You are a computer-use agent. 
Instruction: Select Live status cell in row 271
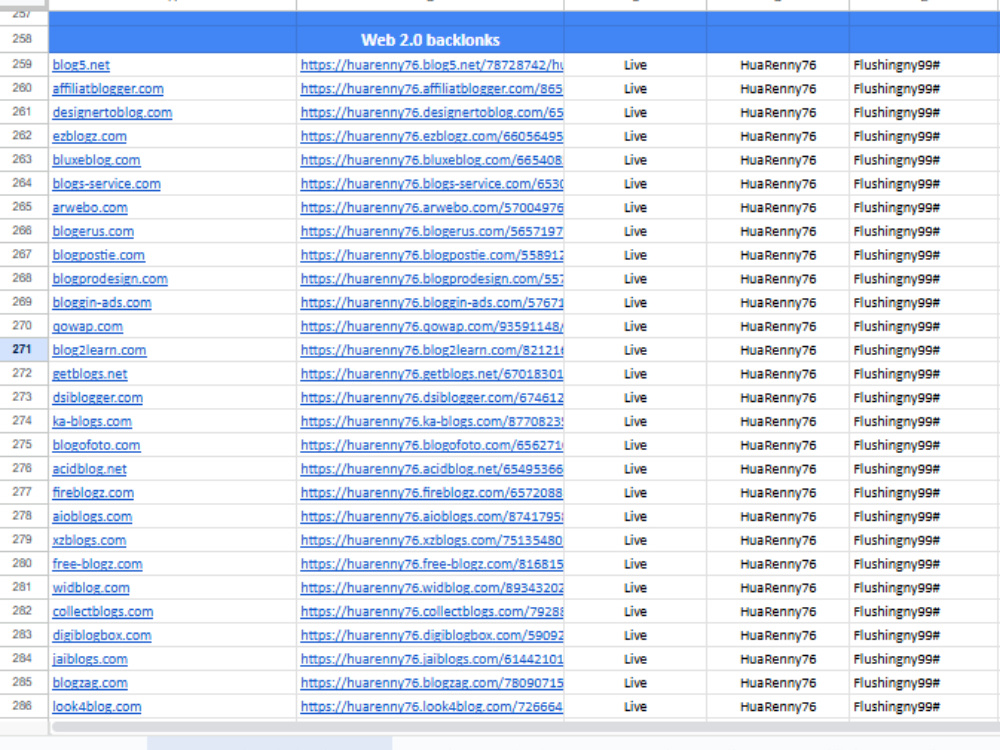[635, 350]
